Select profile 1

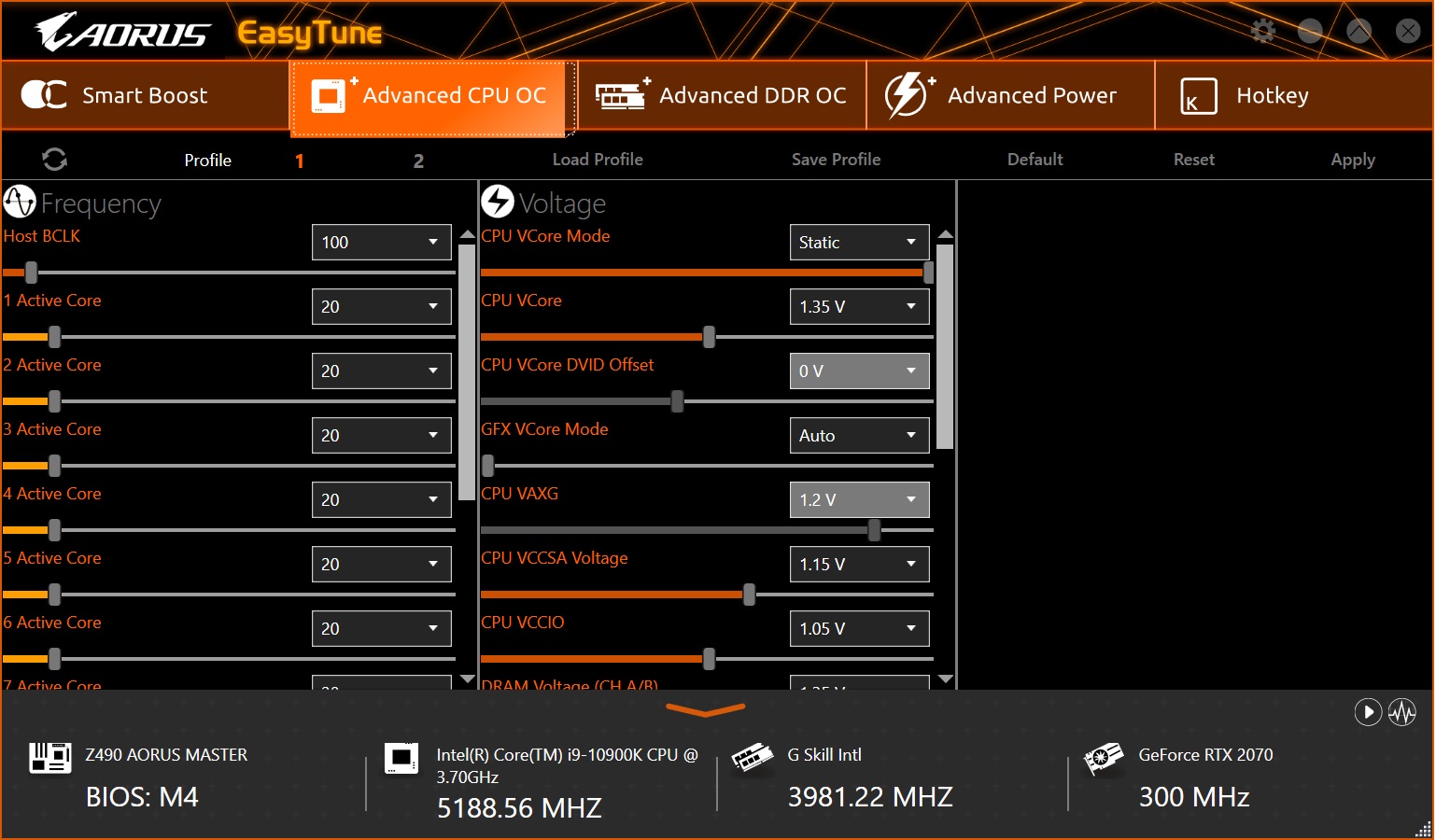click(x=300, y=161)
